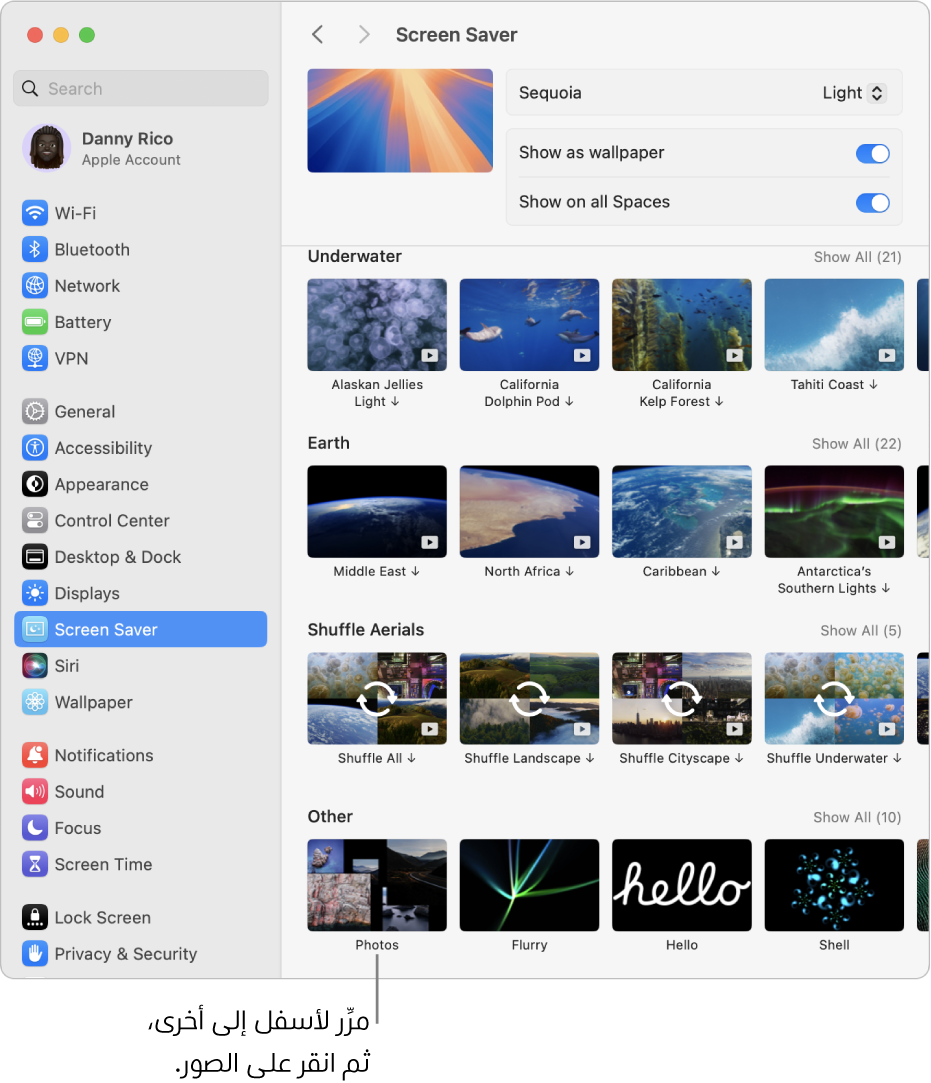
Task: Show all 22 Earth screen savers
Action: 856,443
